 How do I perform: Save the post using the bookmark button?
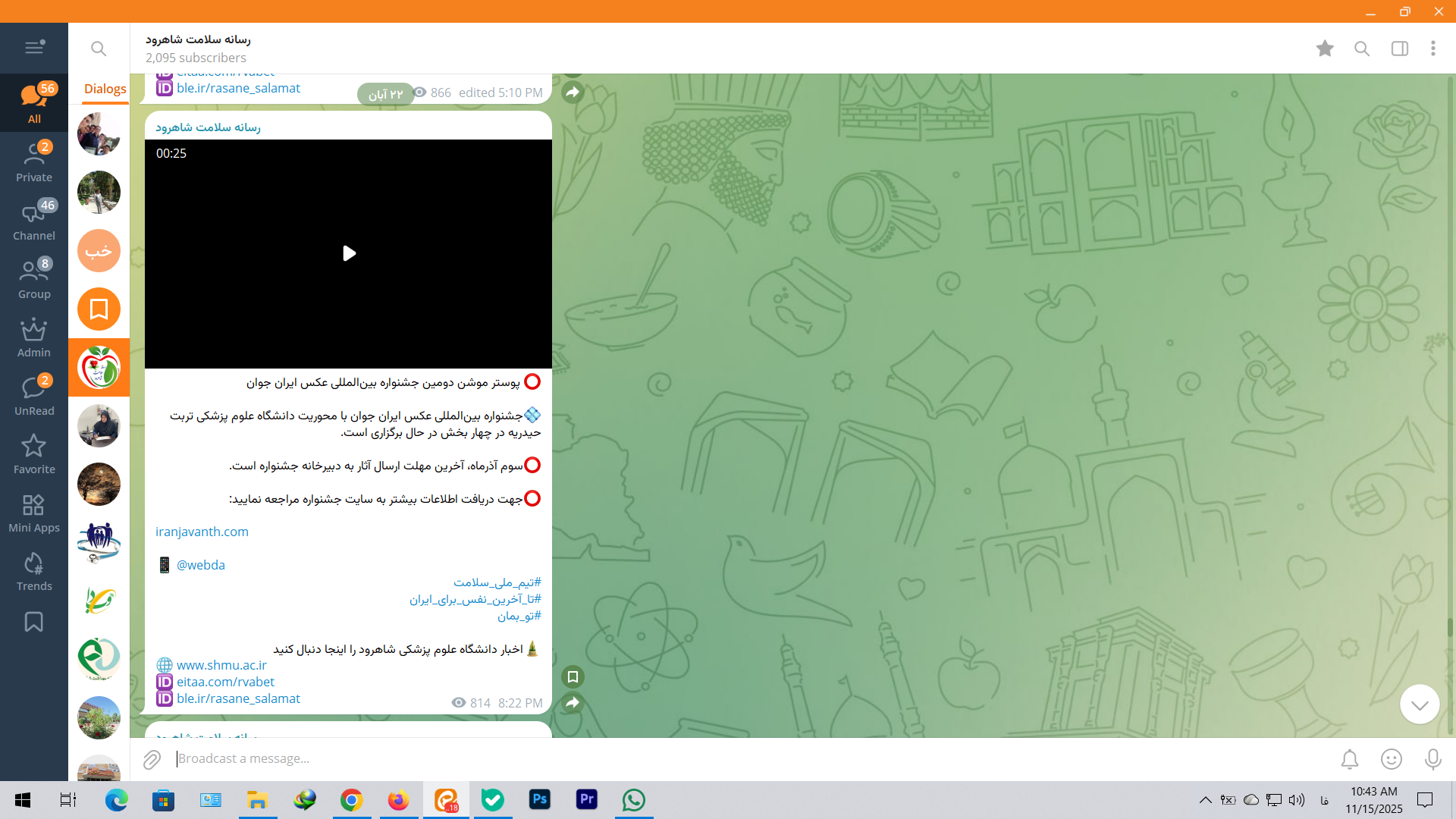click(573, 676)
